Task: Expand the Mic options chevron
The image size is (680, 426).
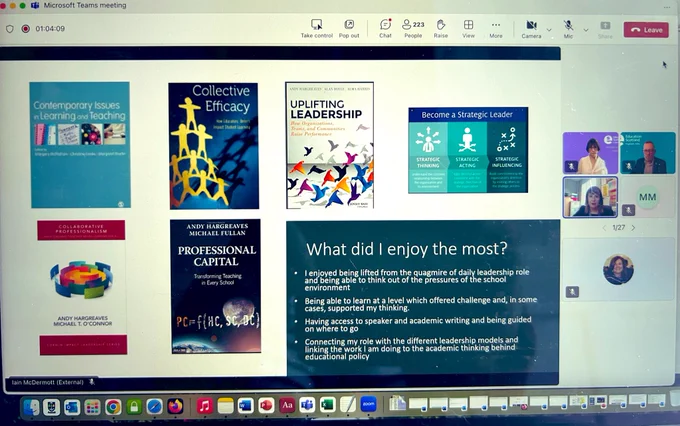Action: pos(586,30)
